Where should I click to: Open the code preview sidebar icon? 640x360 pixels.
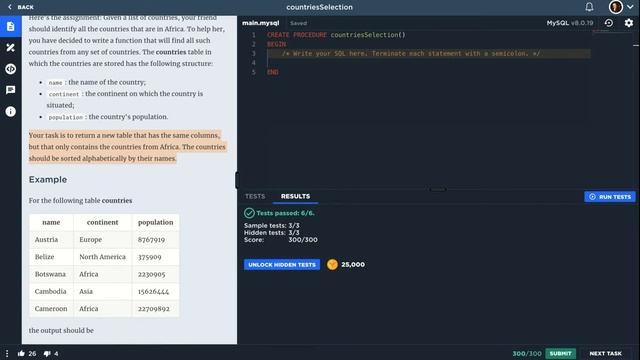(11, 69)
